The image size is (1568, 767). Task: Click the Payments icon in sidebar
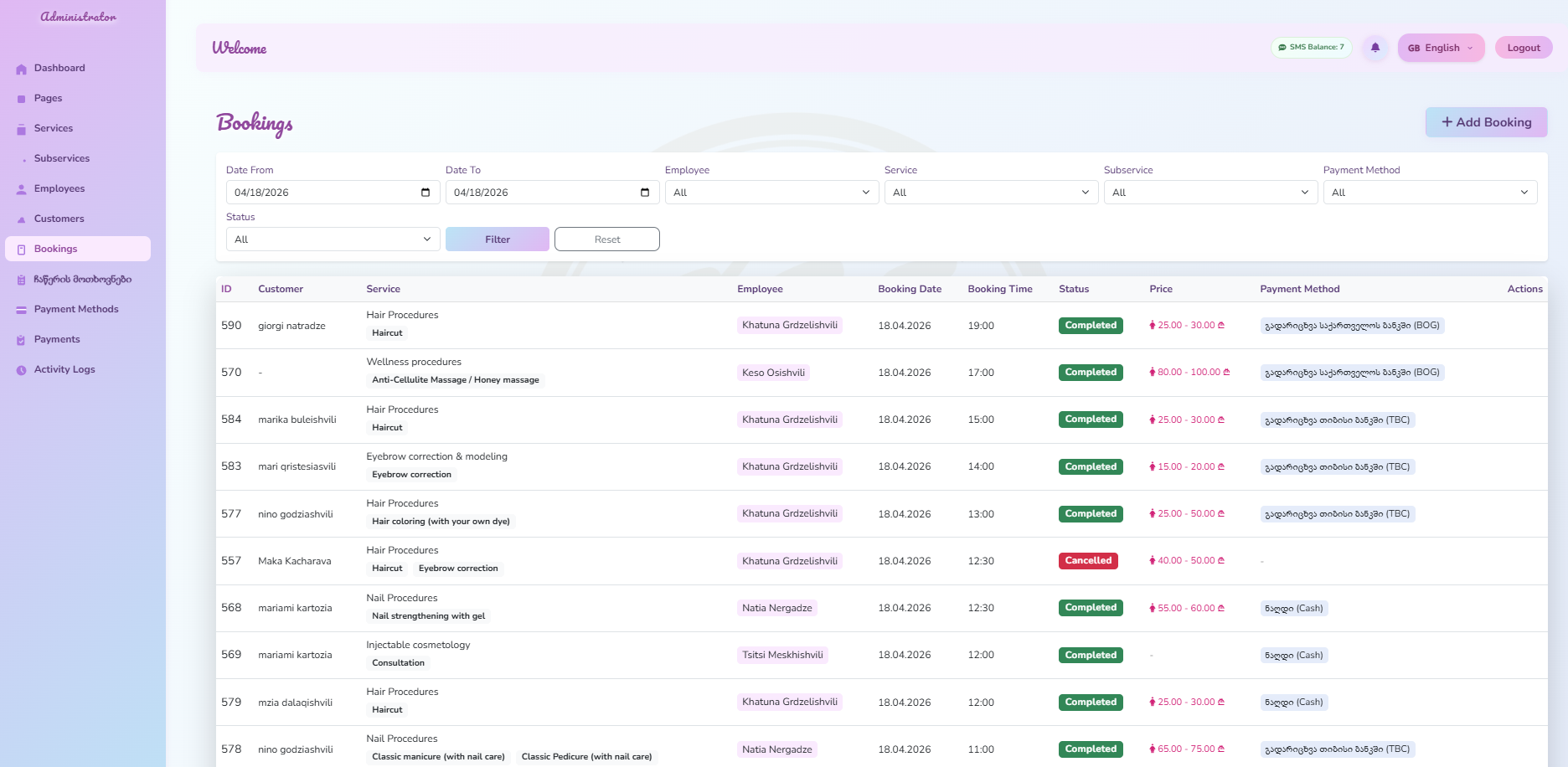tap(21, 340)
